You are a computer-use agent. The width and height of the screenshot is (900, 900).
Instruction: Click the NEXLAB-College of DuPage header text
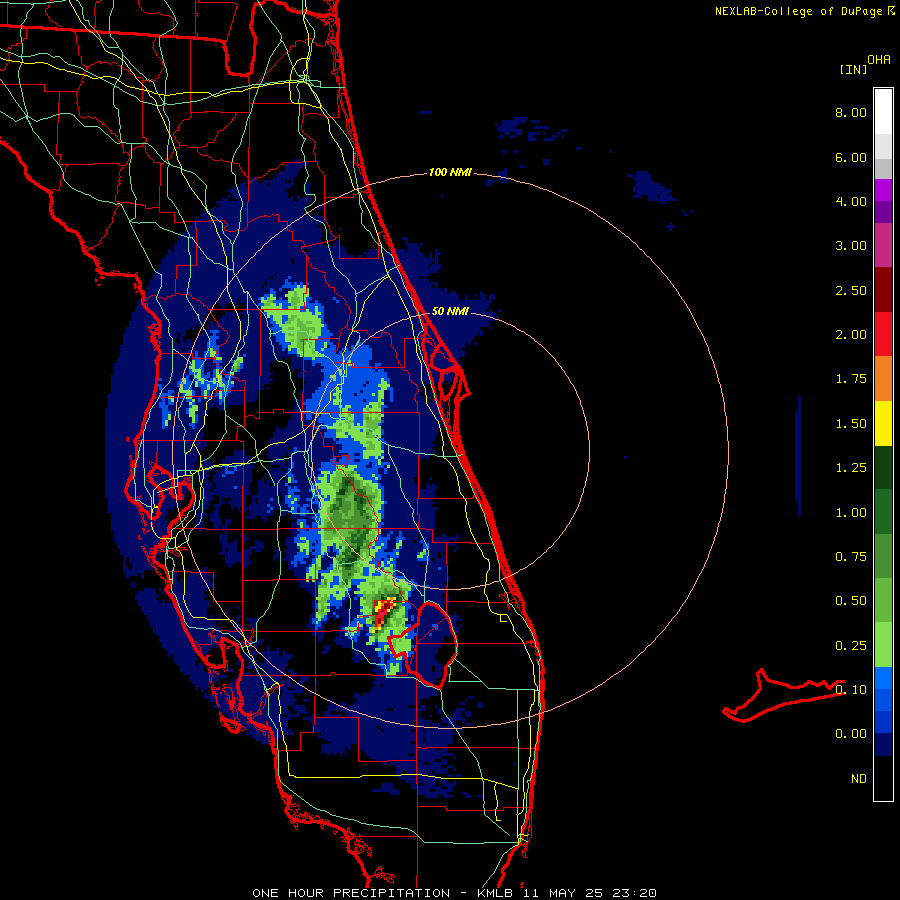pos(799,11)
